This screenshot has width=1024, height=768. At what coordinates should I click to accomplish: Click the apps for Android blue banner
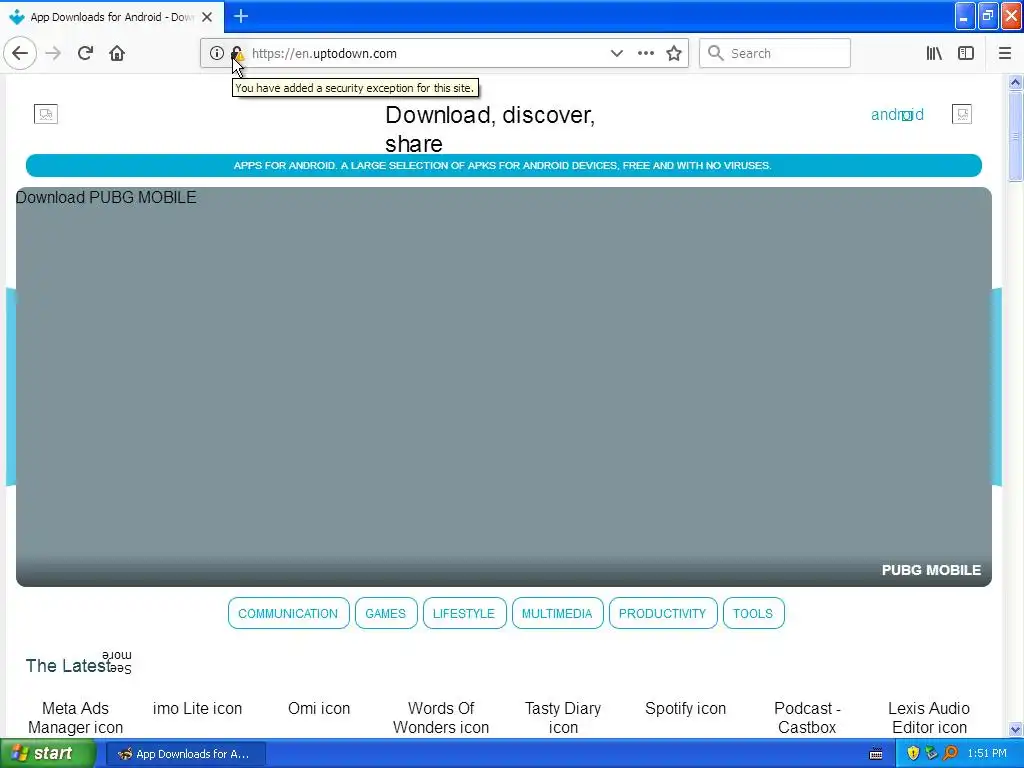click(504, 165)
